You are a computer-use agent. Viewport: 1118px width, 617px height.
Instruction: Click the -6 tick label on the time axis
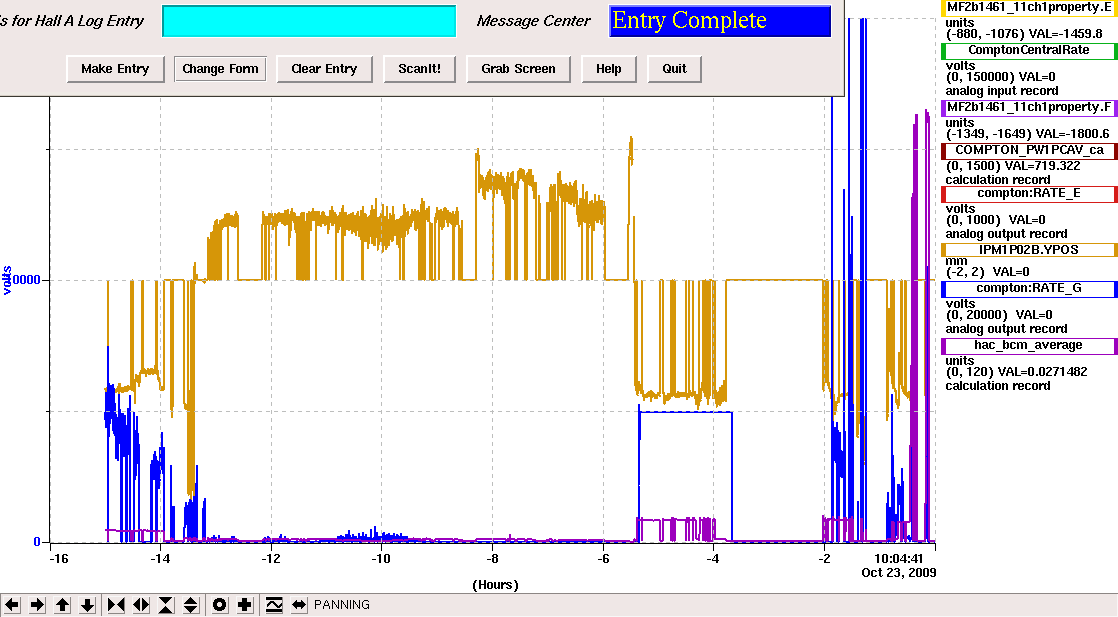coord(602,559)
